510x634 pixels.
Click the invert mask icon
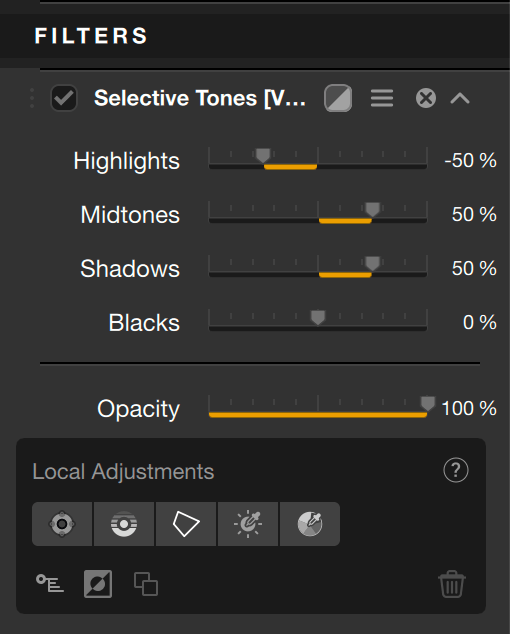point(98,584)
